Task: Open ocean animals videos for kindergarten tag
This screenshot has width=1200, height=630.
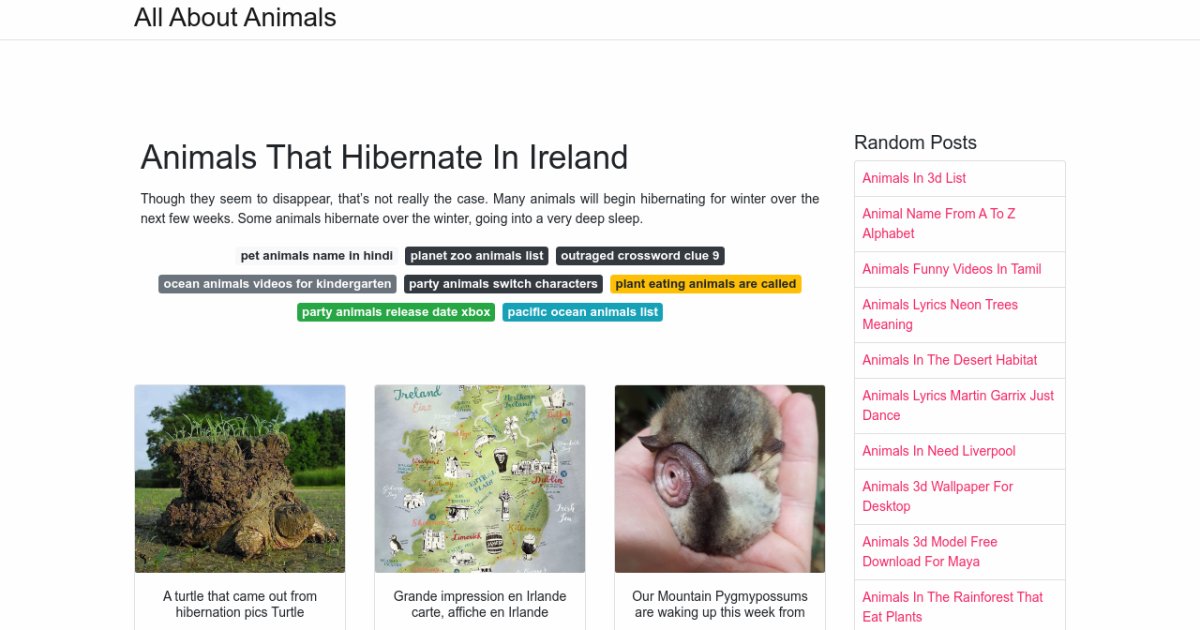Action: click(x=277, y=284)
